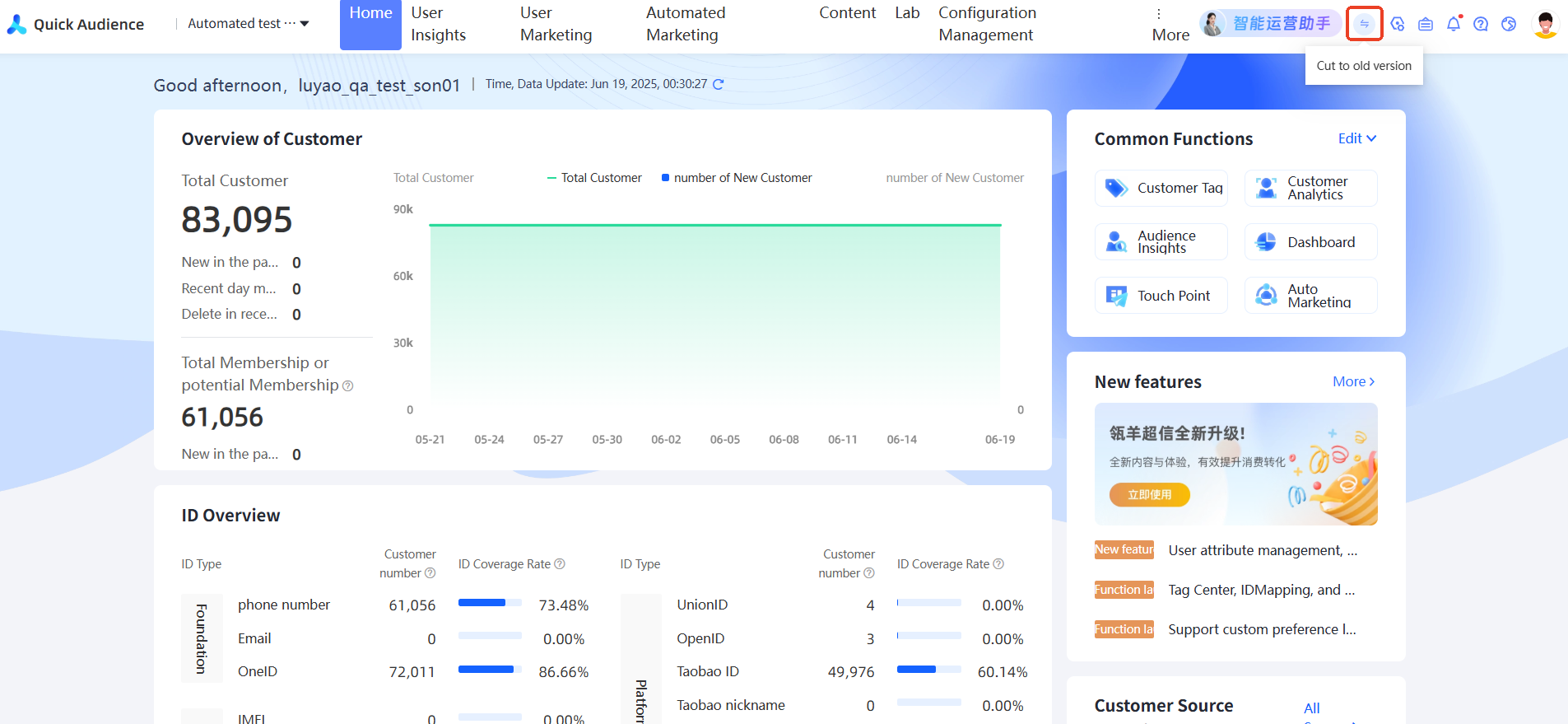
Task: Click the Total Membership help icon
Action: click(348, 385)
